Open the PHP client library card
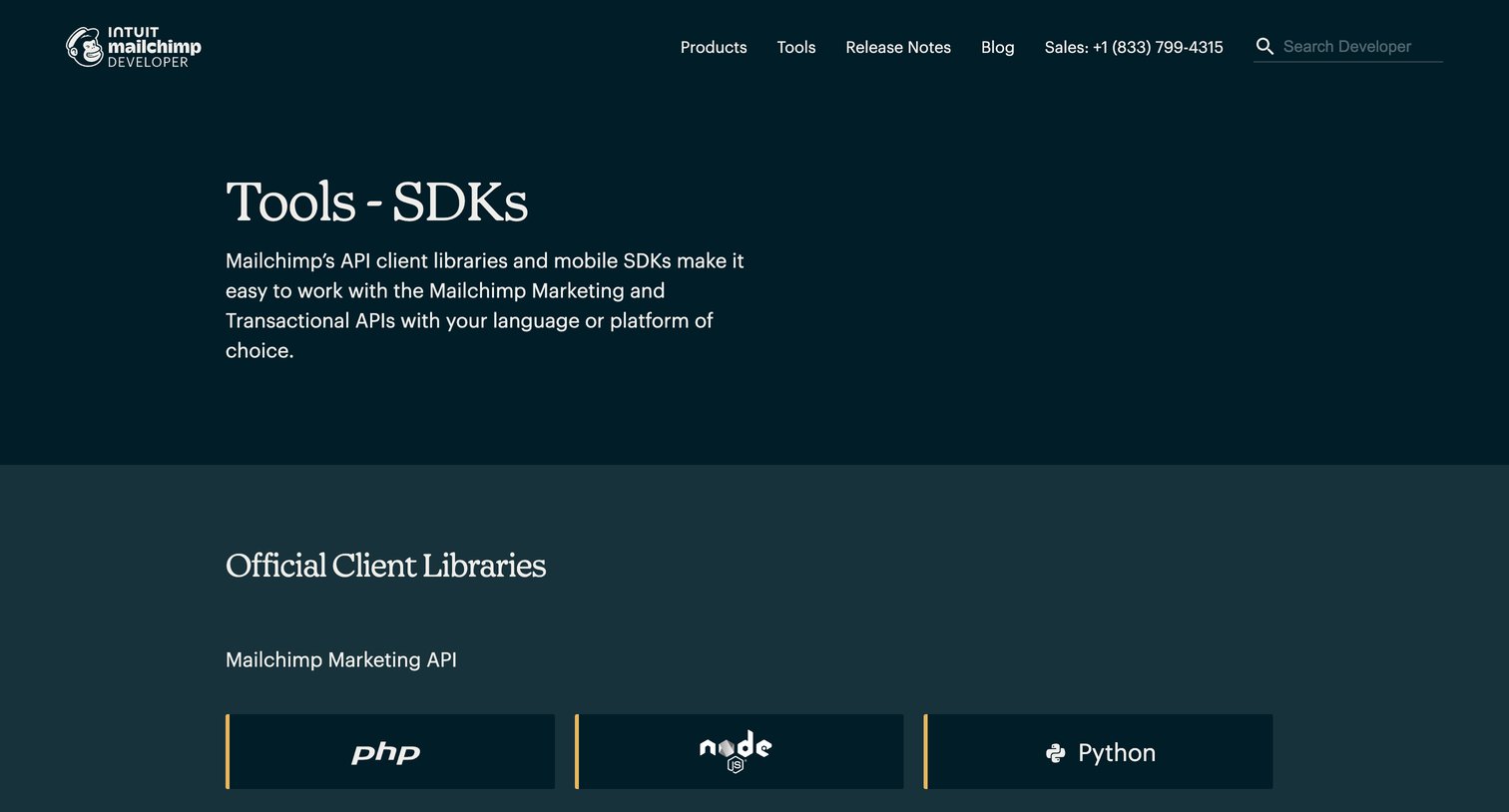Image resolution: width=1509 pixels, height=812 pixels. tap(390, 751)
